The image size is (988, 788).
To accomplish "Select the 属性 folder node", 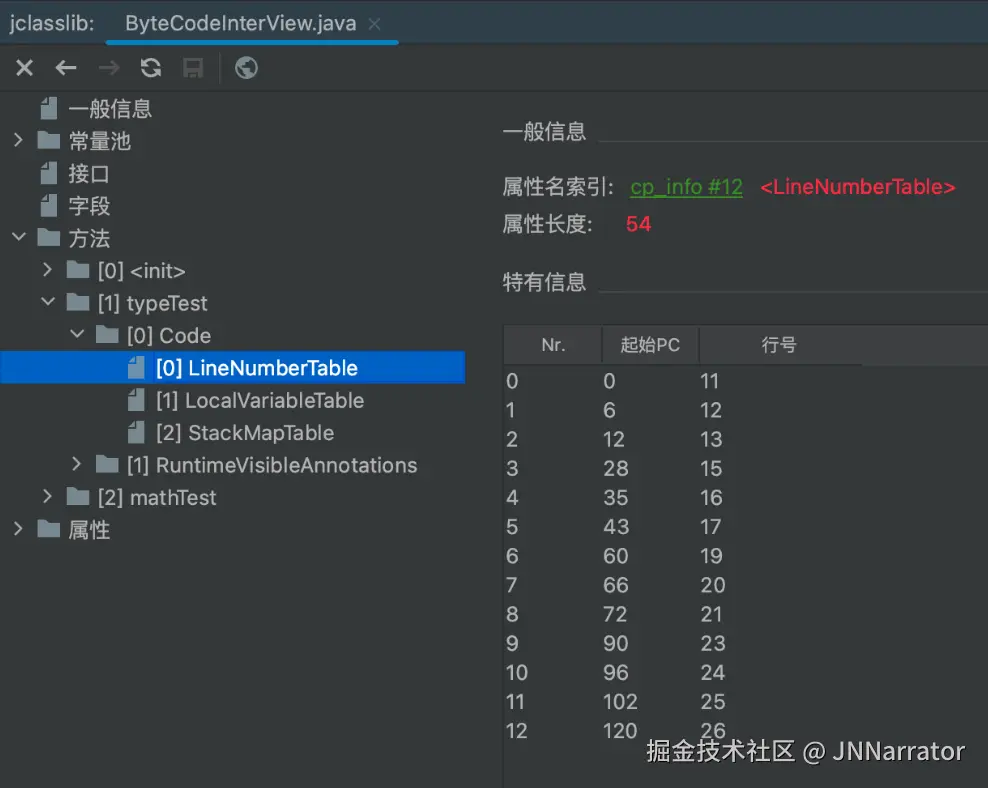I will [x=89, y=530].
